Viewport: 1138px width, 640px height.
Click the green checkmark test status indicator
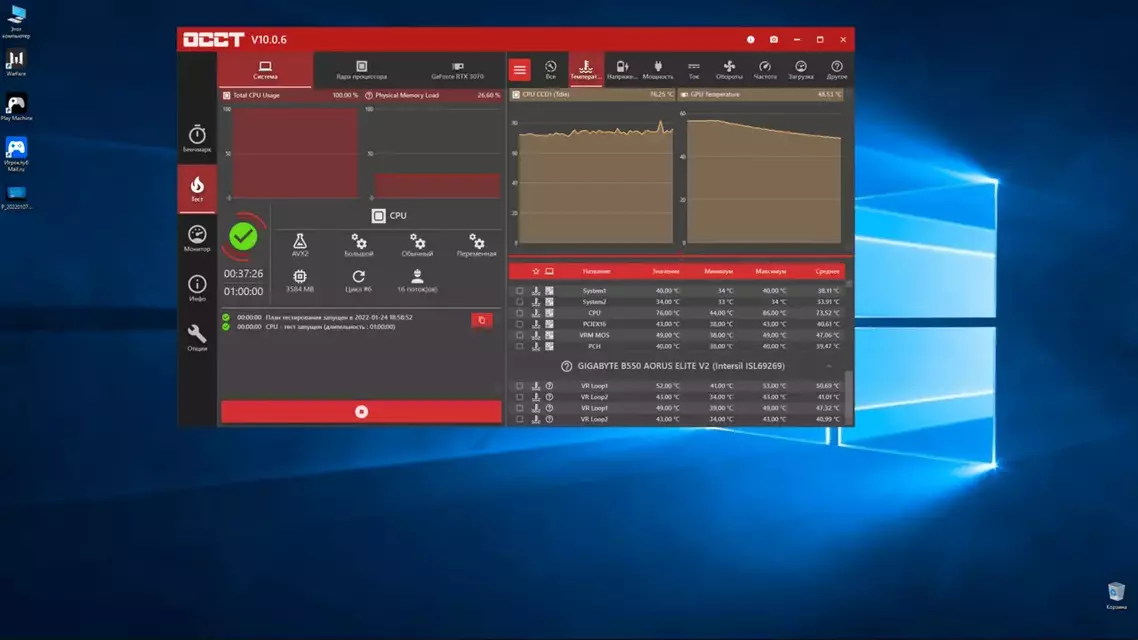(x=243, y=237)
